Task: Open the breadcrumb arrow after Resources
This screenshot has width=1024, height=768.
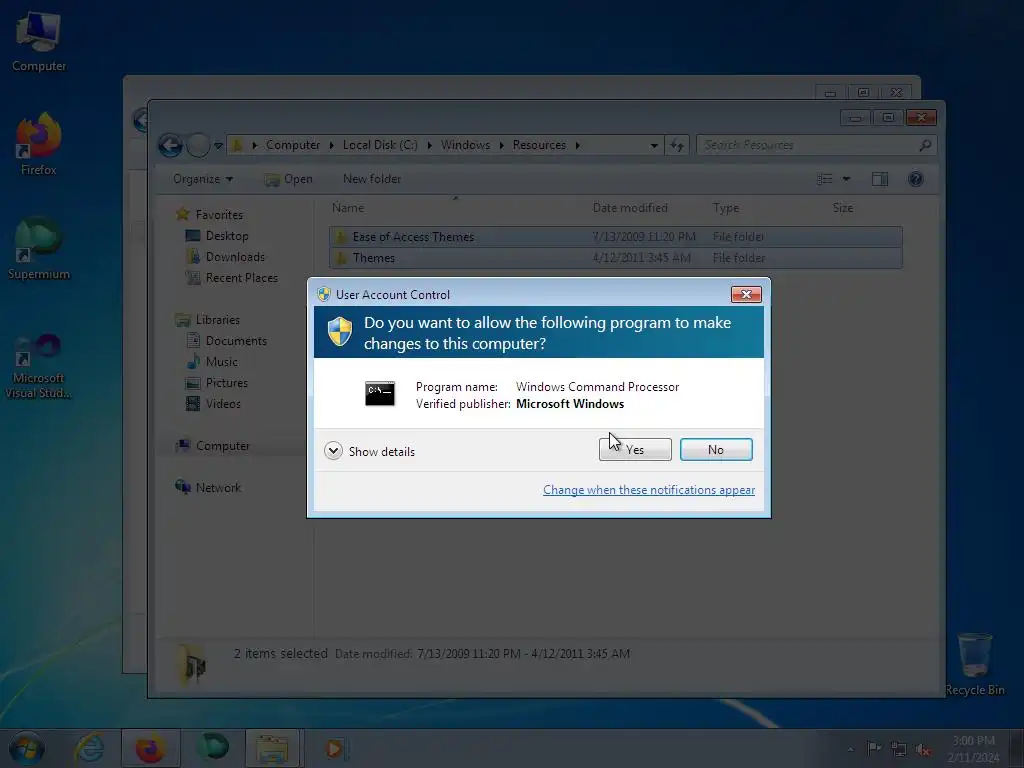Action: pyautogui.click(x=577, y=145)
